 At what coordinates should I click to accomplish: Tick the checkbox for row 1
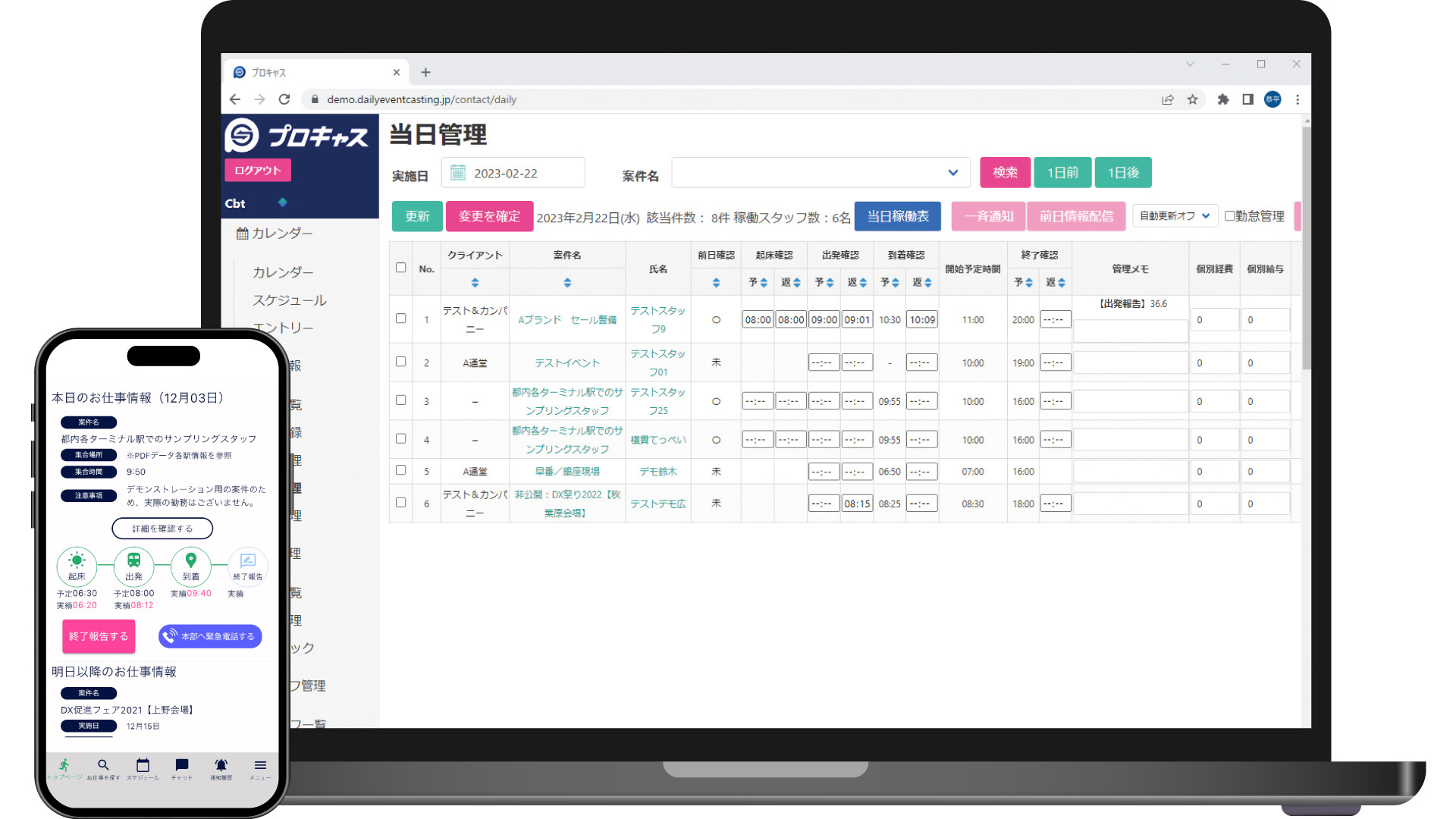[401, 318]
